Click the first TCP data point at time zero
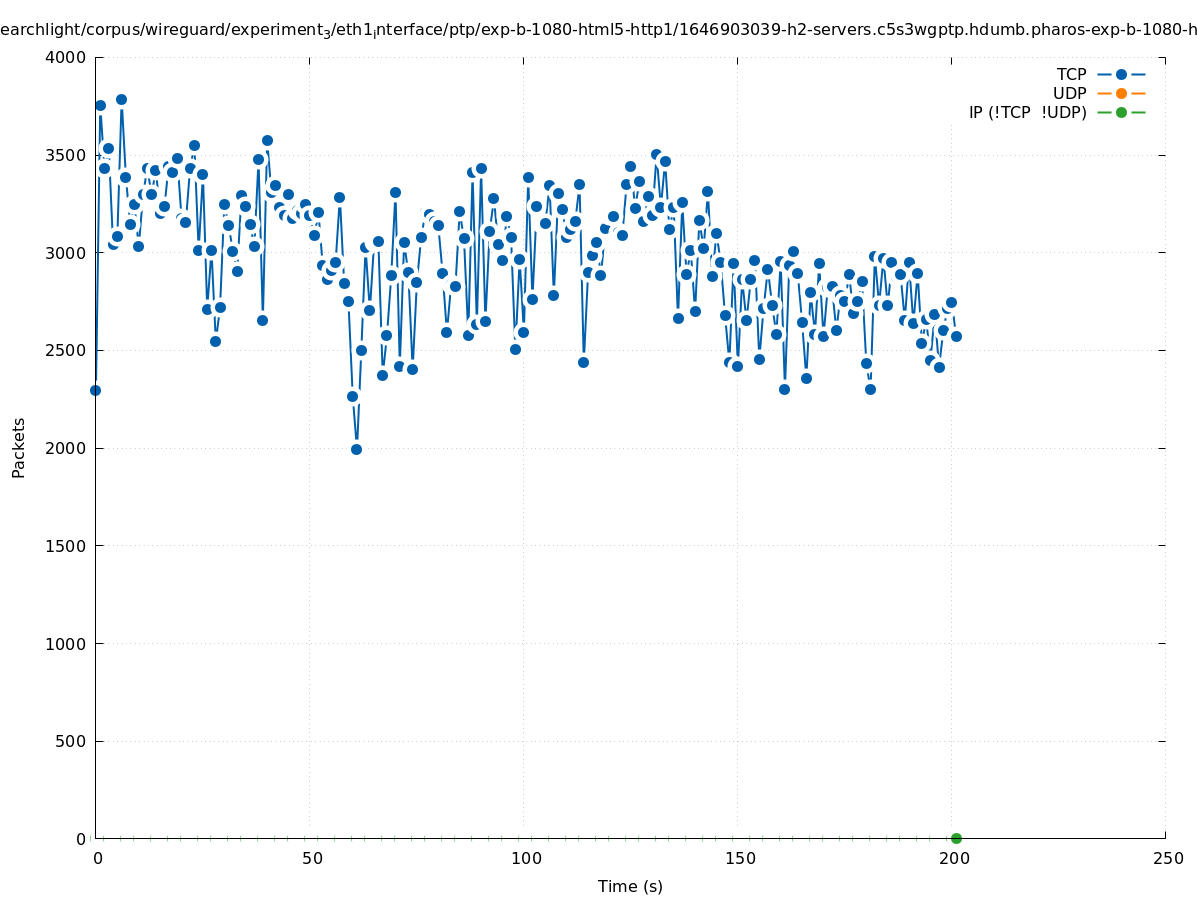 [95, 390]
